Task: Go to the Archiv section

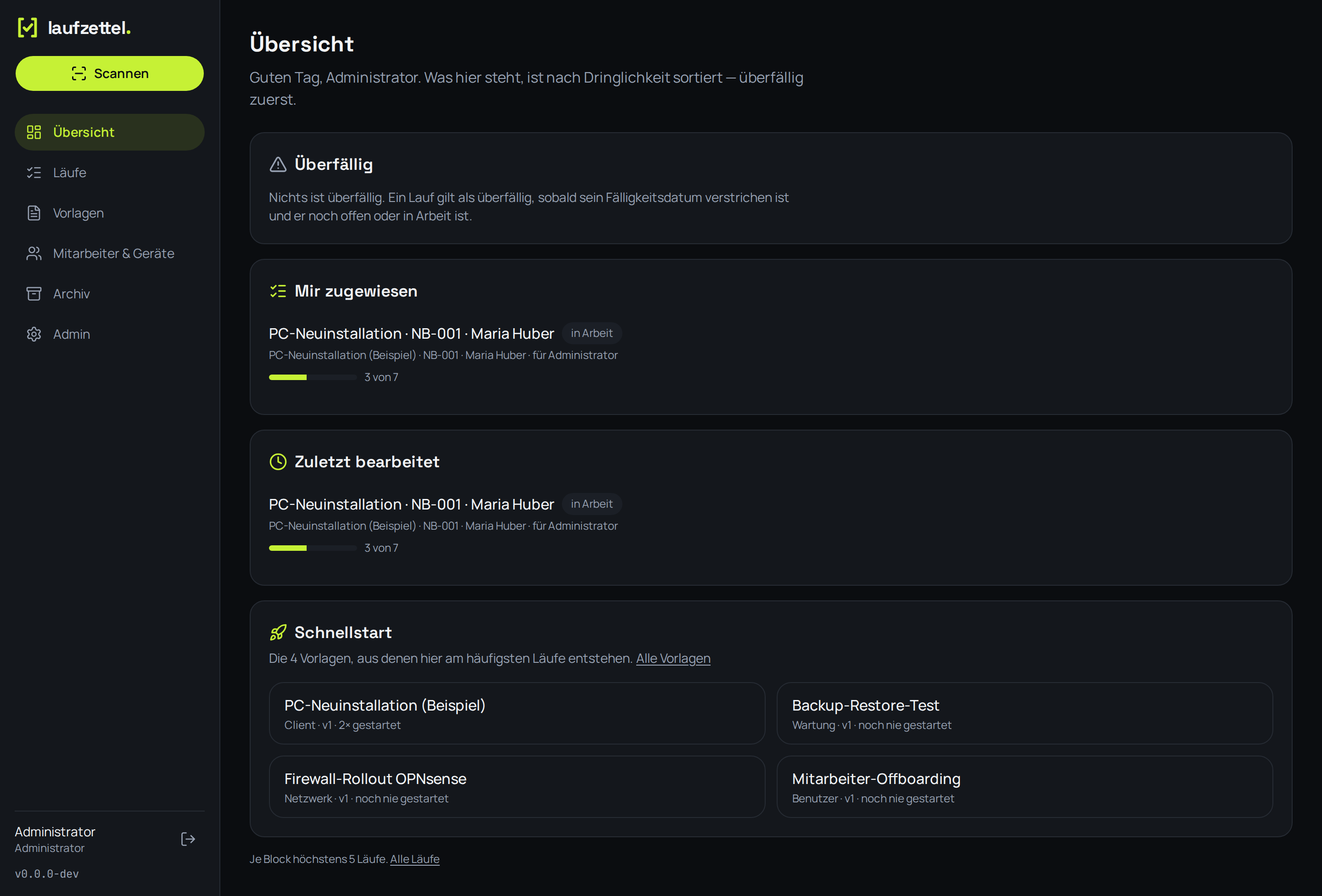Action: pyautogui.click(x=109, y=294)
